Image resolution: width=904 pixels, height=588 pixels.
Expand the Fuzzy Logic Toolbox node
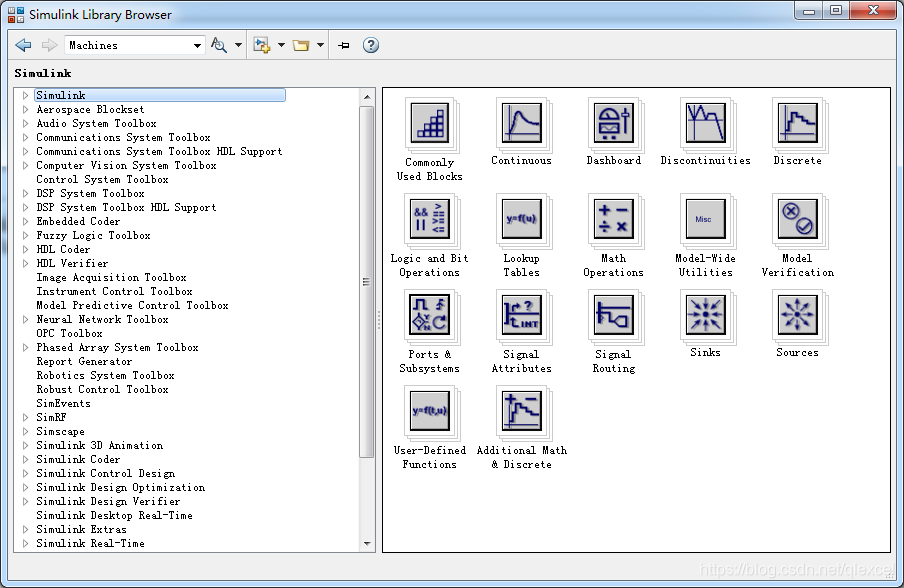25,235
